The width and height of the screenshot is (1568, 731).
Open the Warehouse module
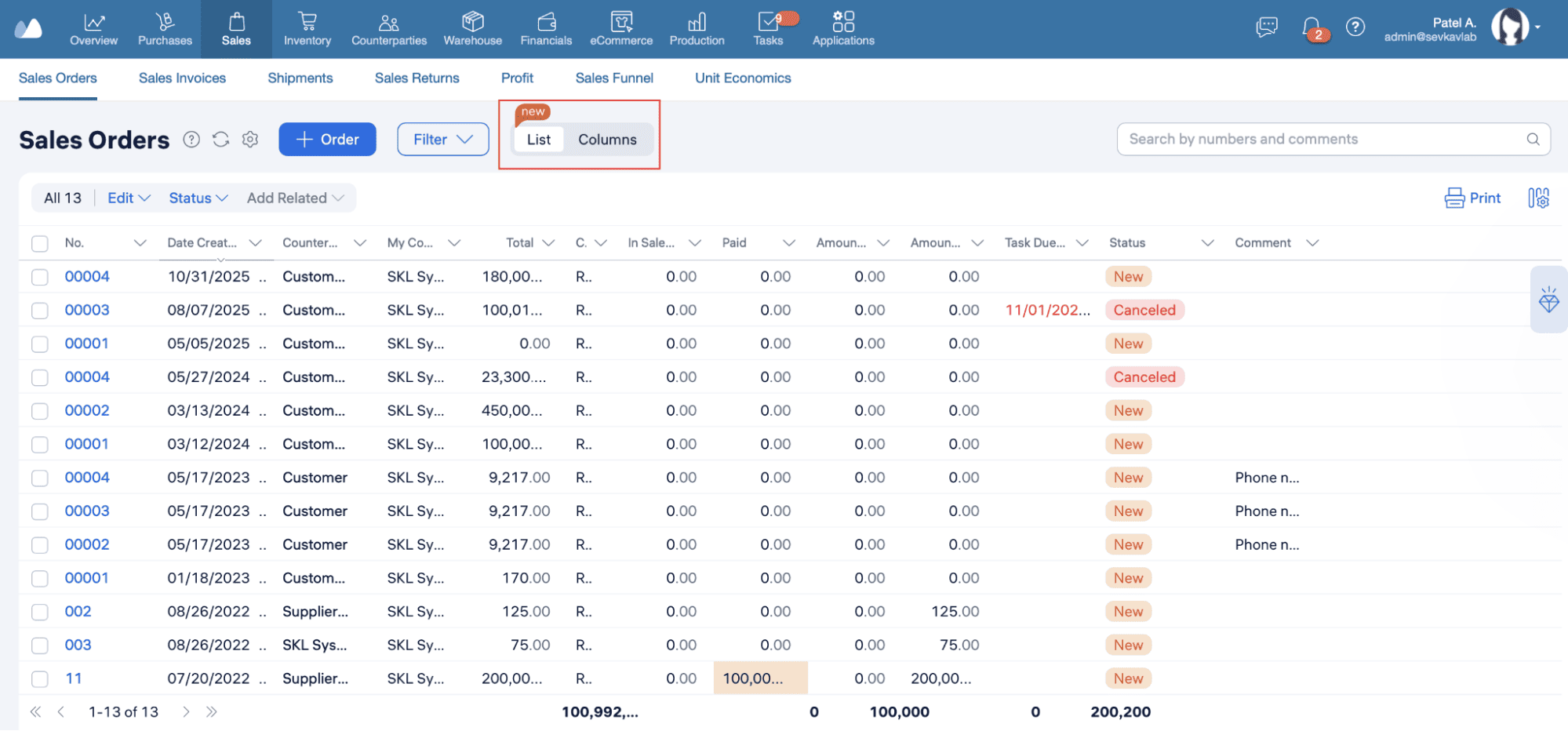472,29
